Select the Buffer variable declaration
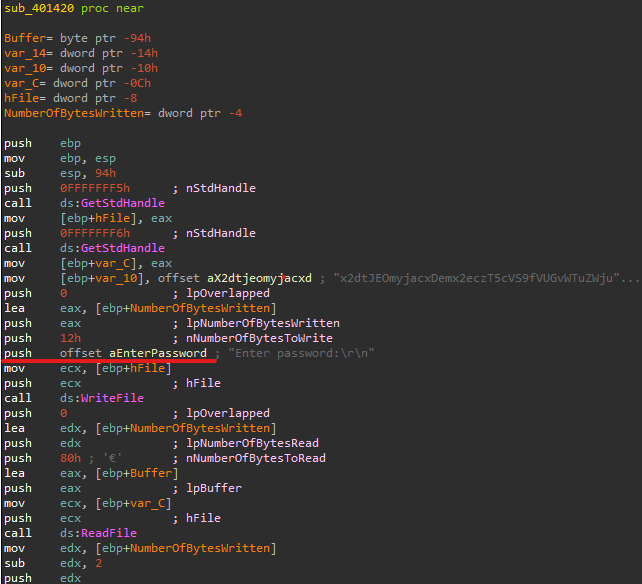 tap(77, 38)
